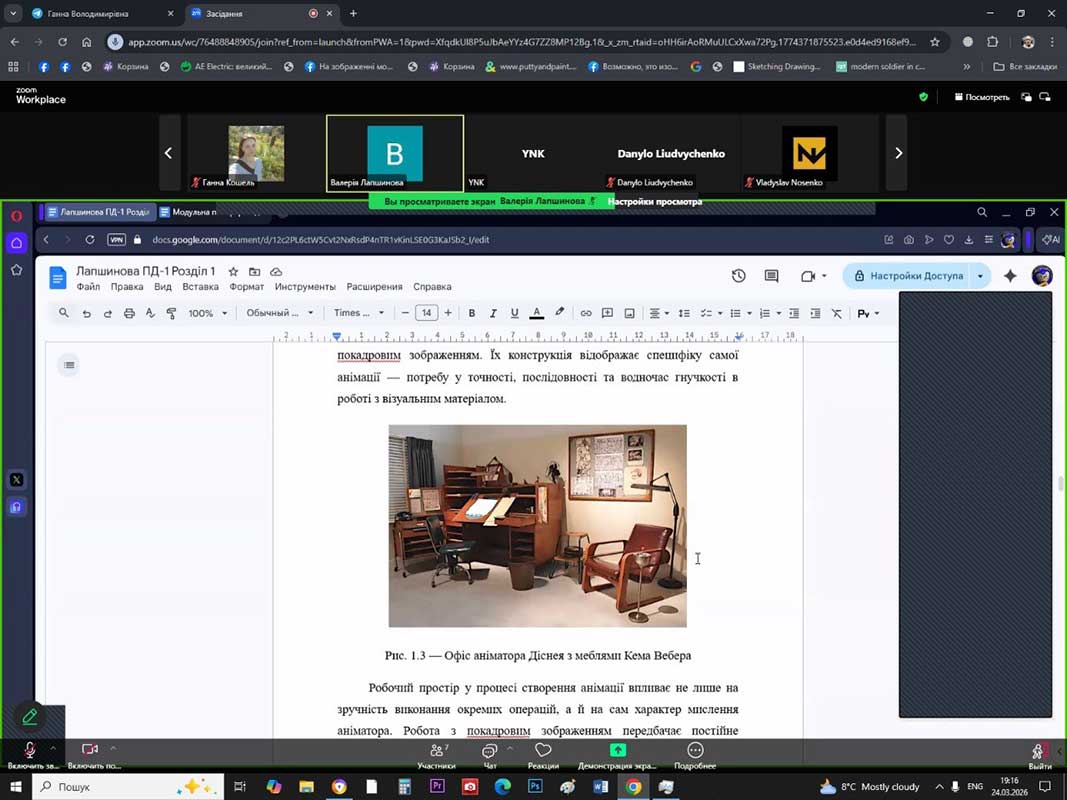Screen dimensions: 1067x800
Task: Turn on the Zoom camera
Action: click(89, 751)
